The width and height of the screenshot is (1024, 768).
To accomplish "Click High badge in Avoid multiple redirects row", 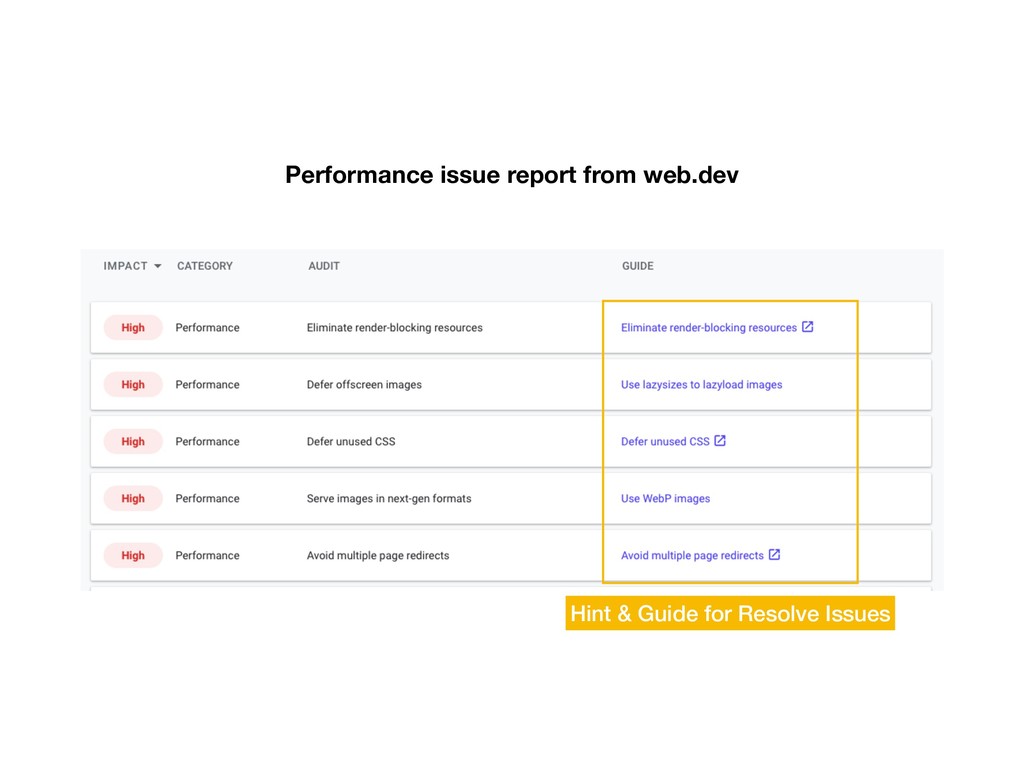I will coord(133,555).
